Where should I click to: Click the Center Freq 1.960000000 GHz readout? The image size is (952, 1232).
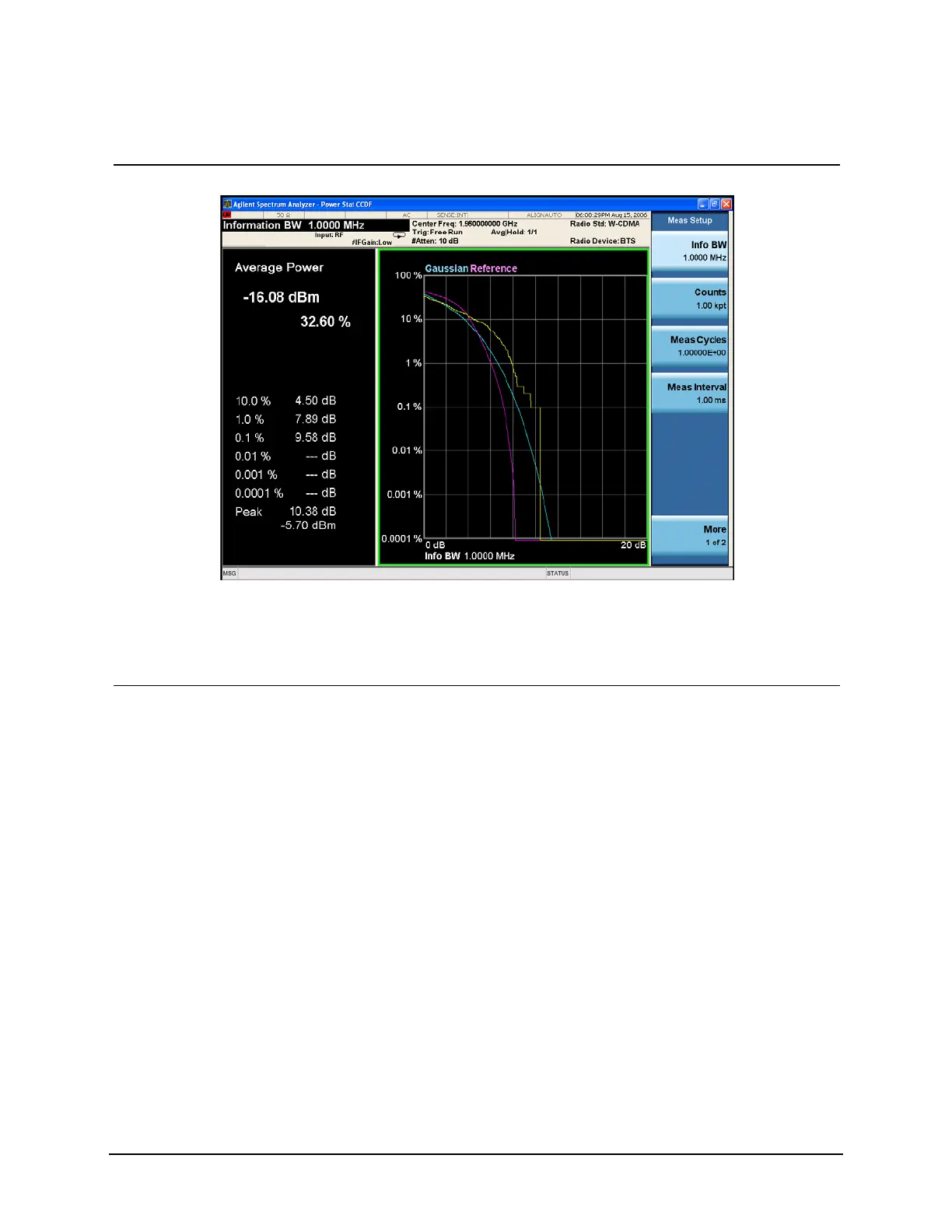coord(464,223)
